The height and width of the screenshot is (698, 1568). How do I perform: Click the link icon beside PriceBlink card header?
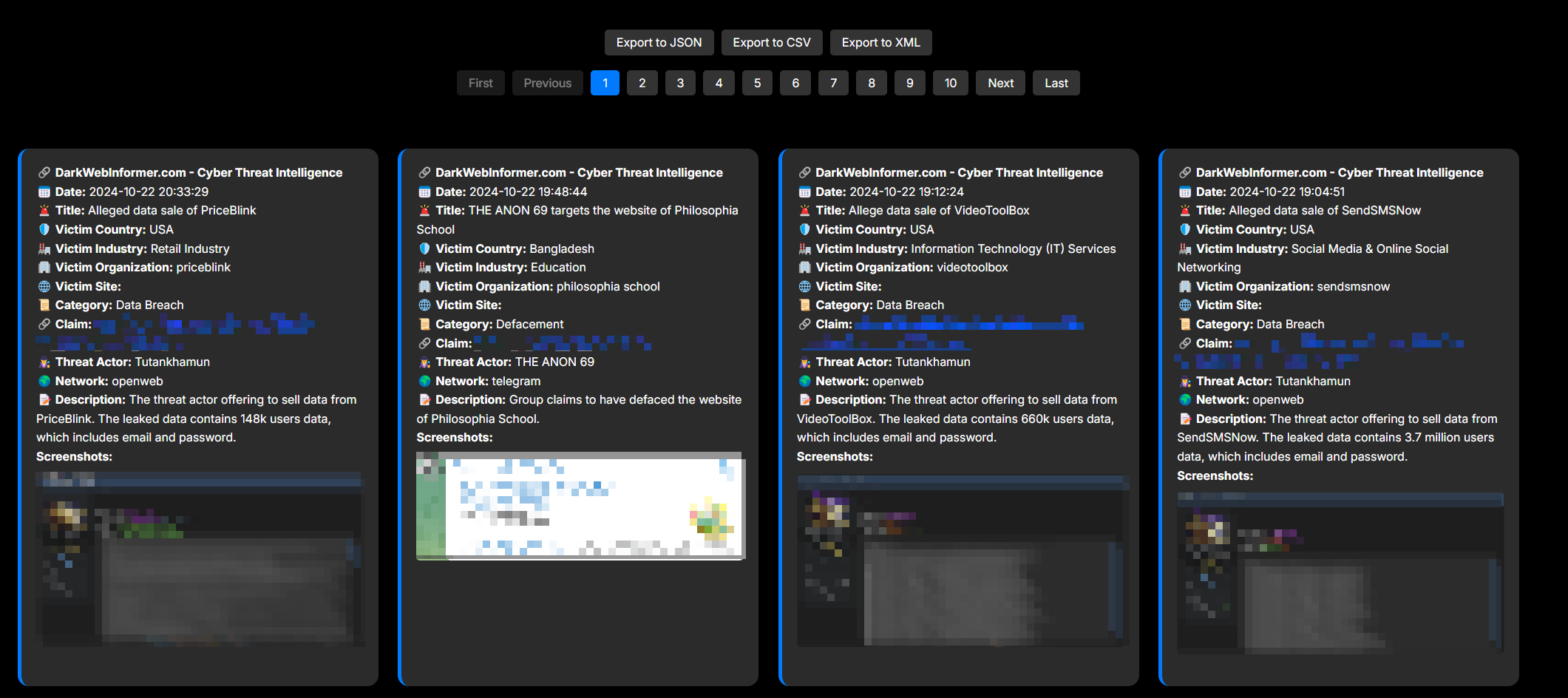pyautogui.click(x=44, y=173)
